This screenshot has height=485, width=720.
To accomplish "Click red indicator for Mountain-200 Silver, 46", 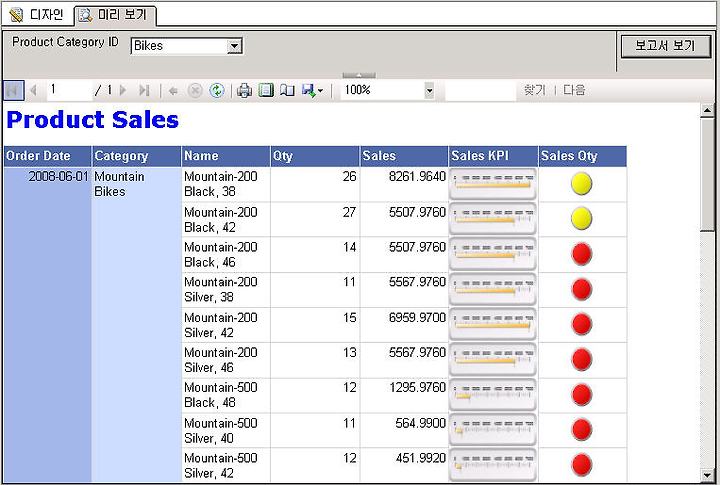I will (581, 360).
